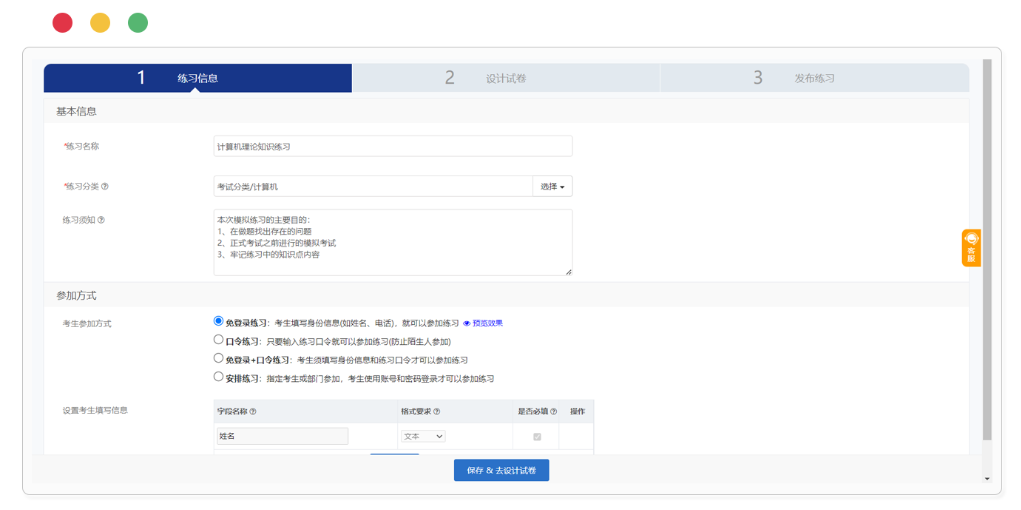Expand the 文本 format dropdown
1021x510 pixels.
pos(423,436)
